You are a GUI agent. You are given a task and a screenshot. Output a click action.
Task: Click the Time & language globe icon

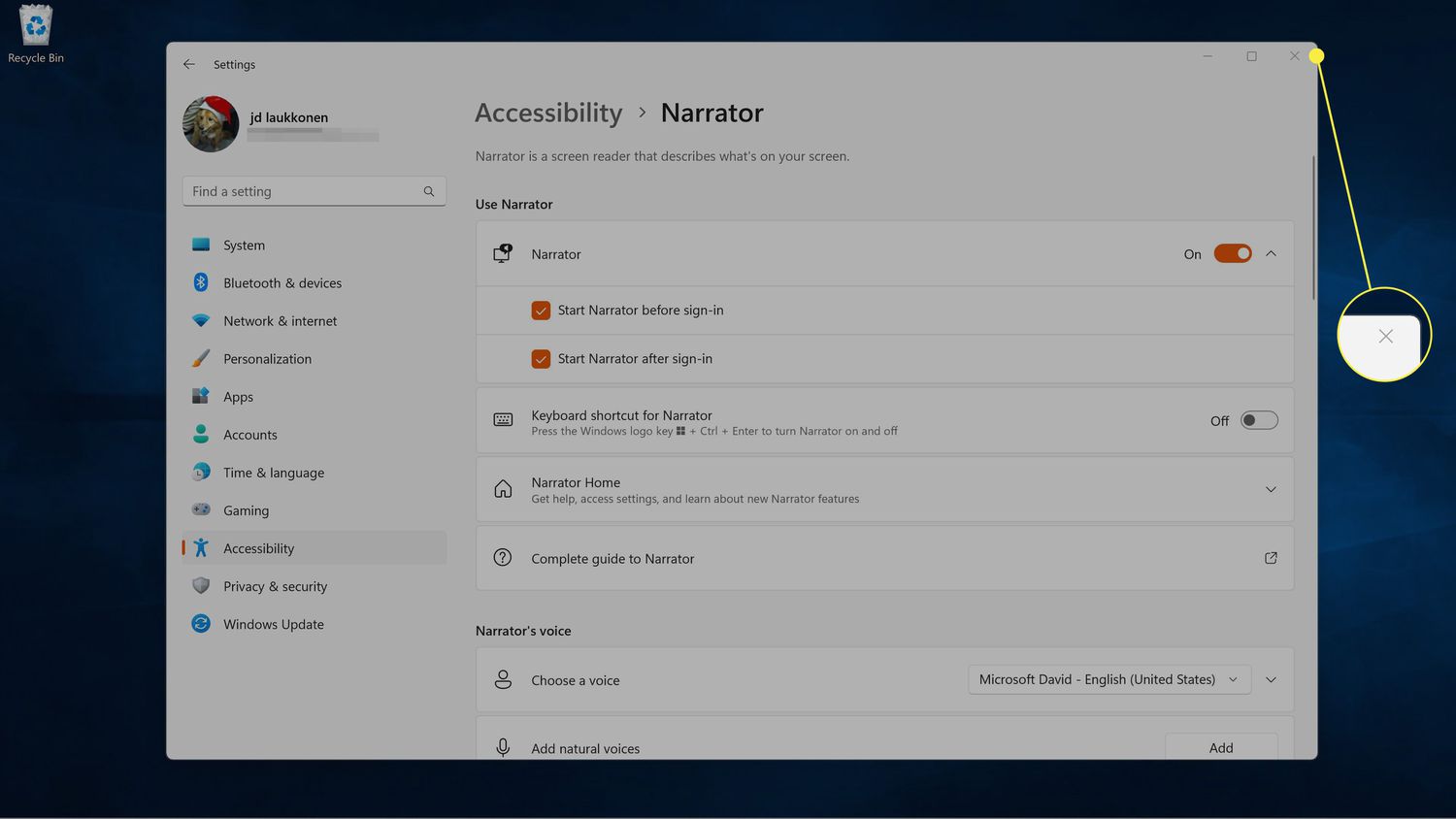pos(201,472)
